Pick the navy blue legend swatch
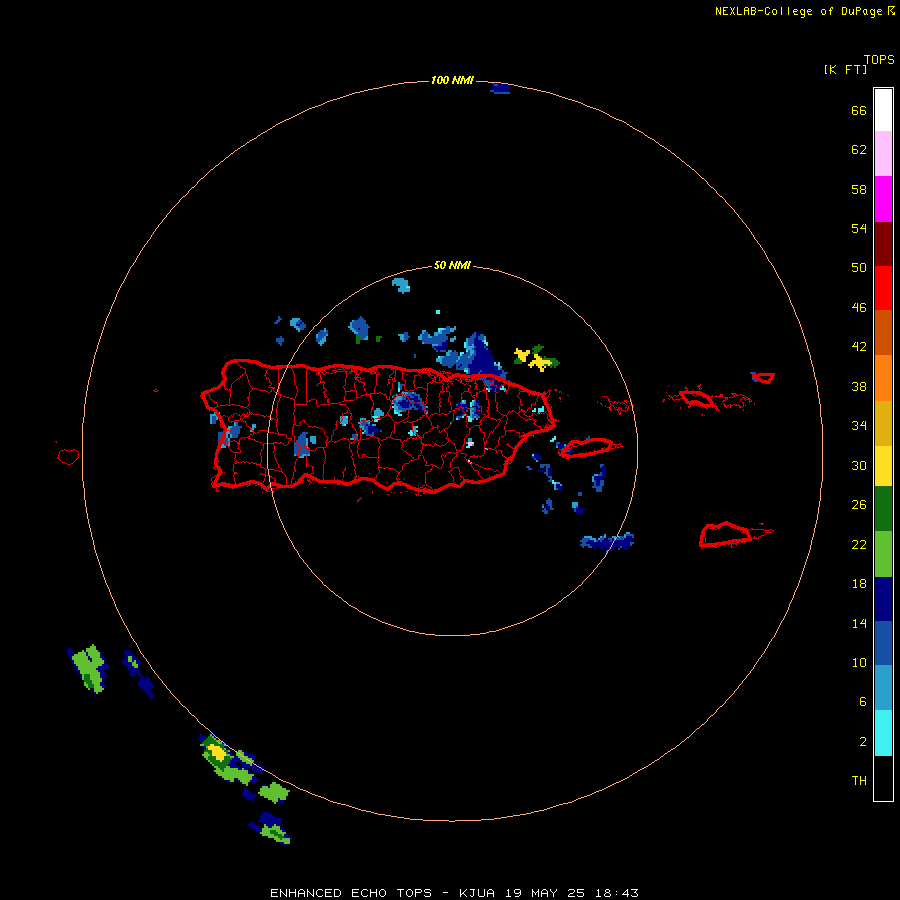This screenshot has height=900, width=900. coord(883,599)
